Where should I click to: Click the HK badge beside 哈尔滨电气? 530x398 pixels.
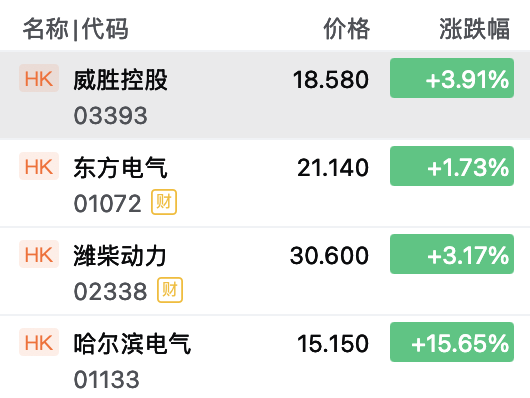39,342
